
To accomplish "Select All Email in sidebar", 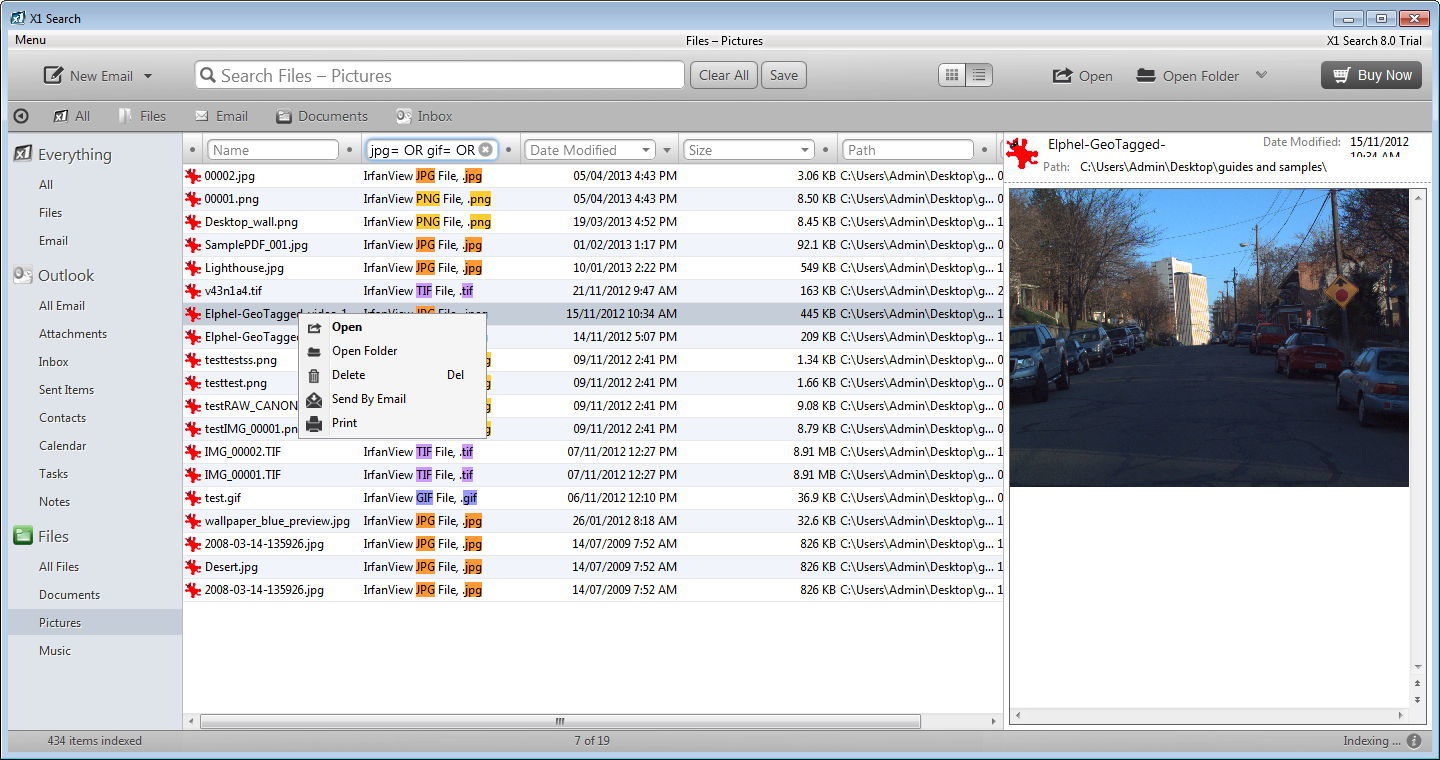I will (x=62, y=306).
